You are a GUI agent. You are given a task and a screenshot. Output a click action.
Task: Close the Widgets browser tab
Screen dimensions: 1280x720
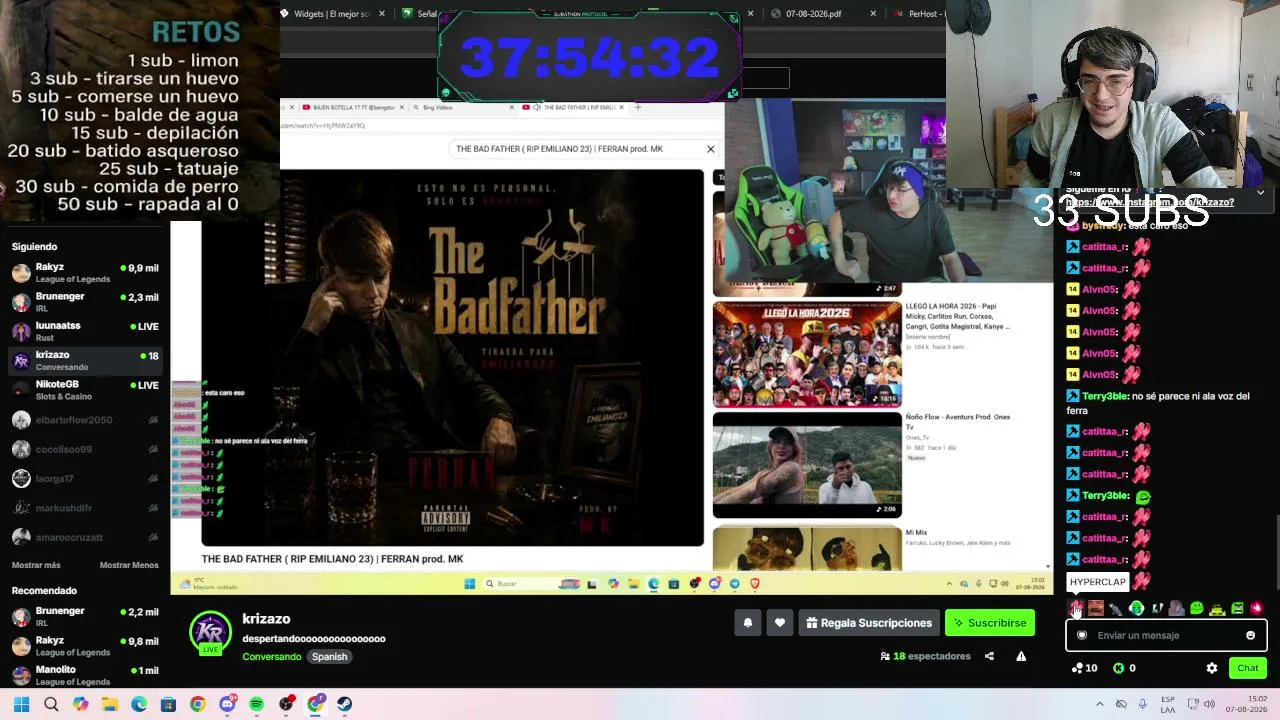[382, 14]
